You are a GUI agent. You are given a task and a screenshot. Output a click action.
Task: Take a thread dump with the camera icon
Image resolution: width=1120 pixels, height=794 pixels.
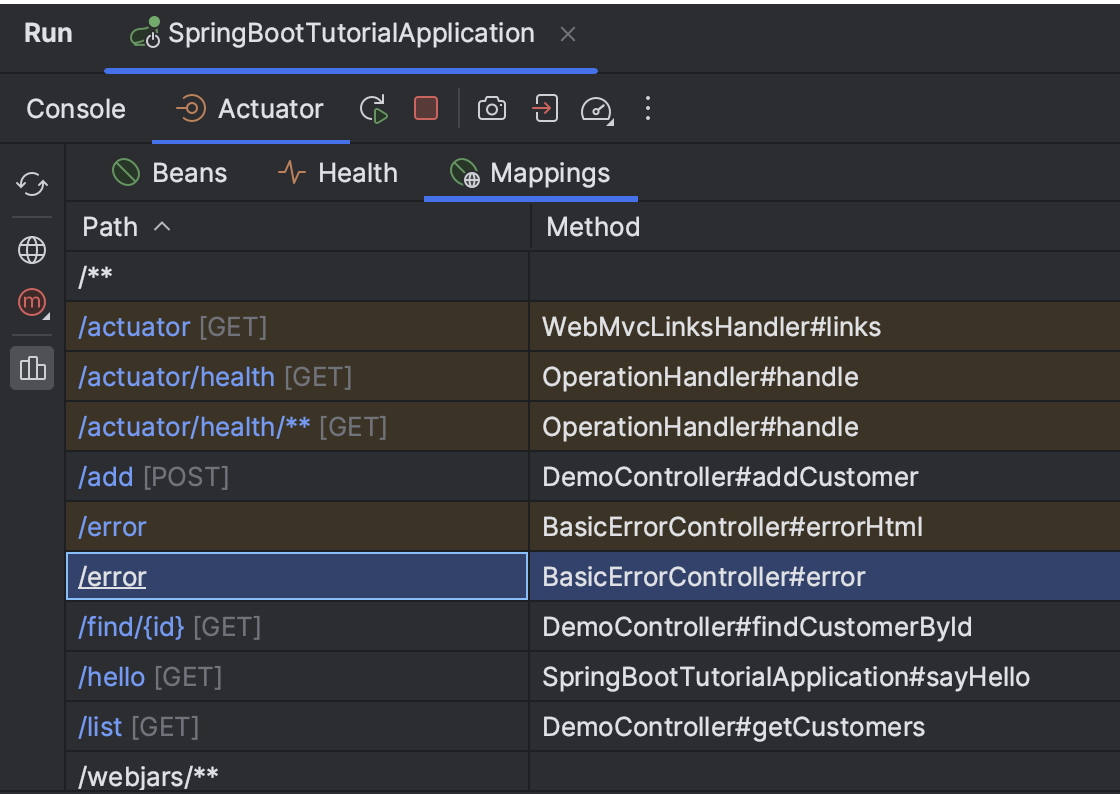pos(491,108)
